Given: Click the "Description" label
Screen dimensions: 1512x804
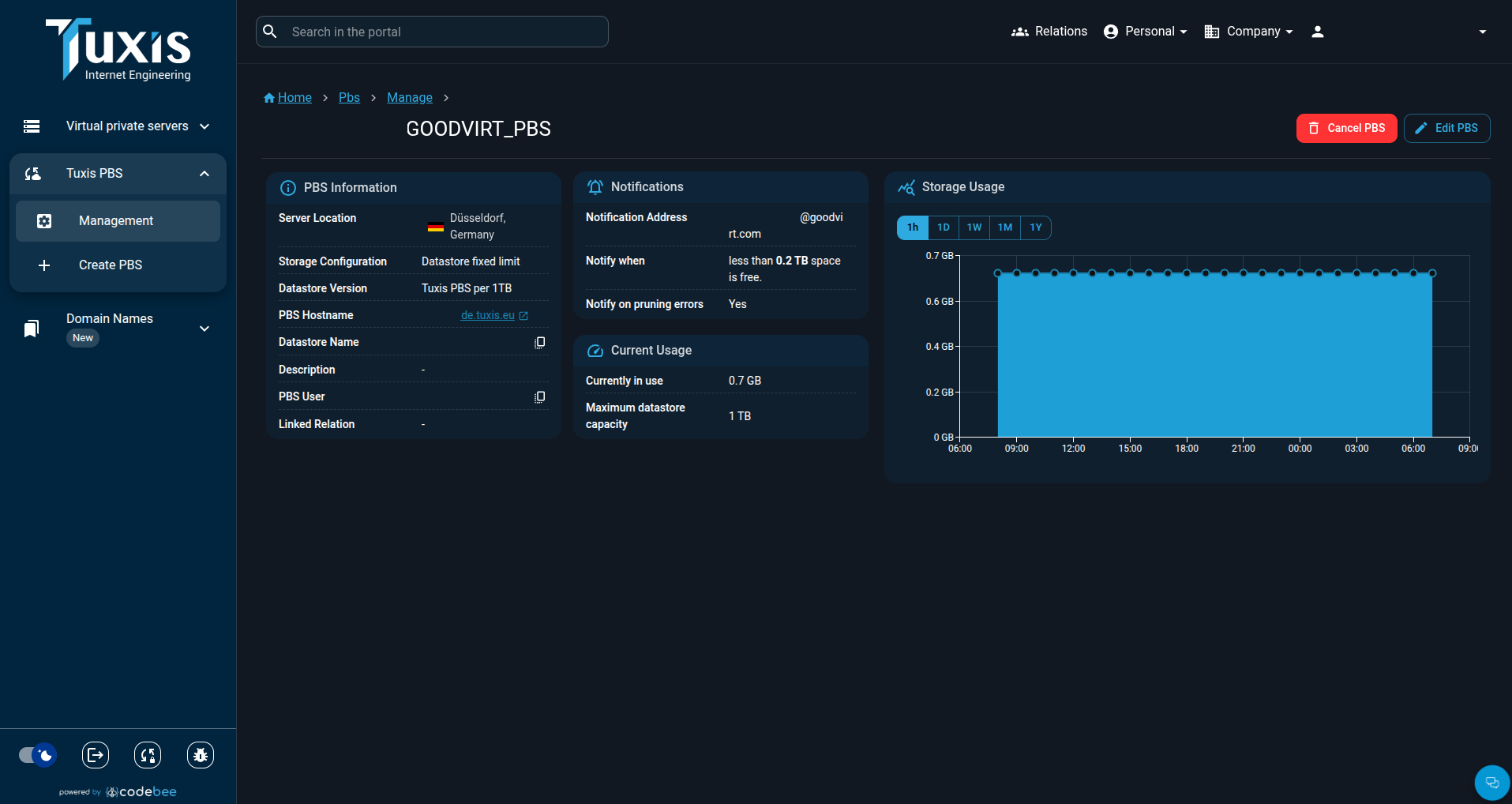Looking at the screenshot, I should 306,370.
